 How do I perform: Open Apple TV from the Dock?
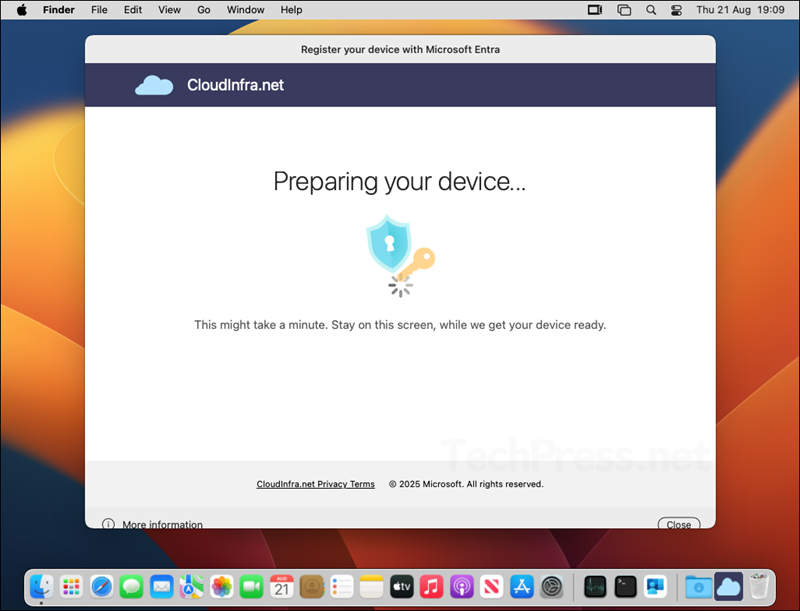[402, 587]
